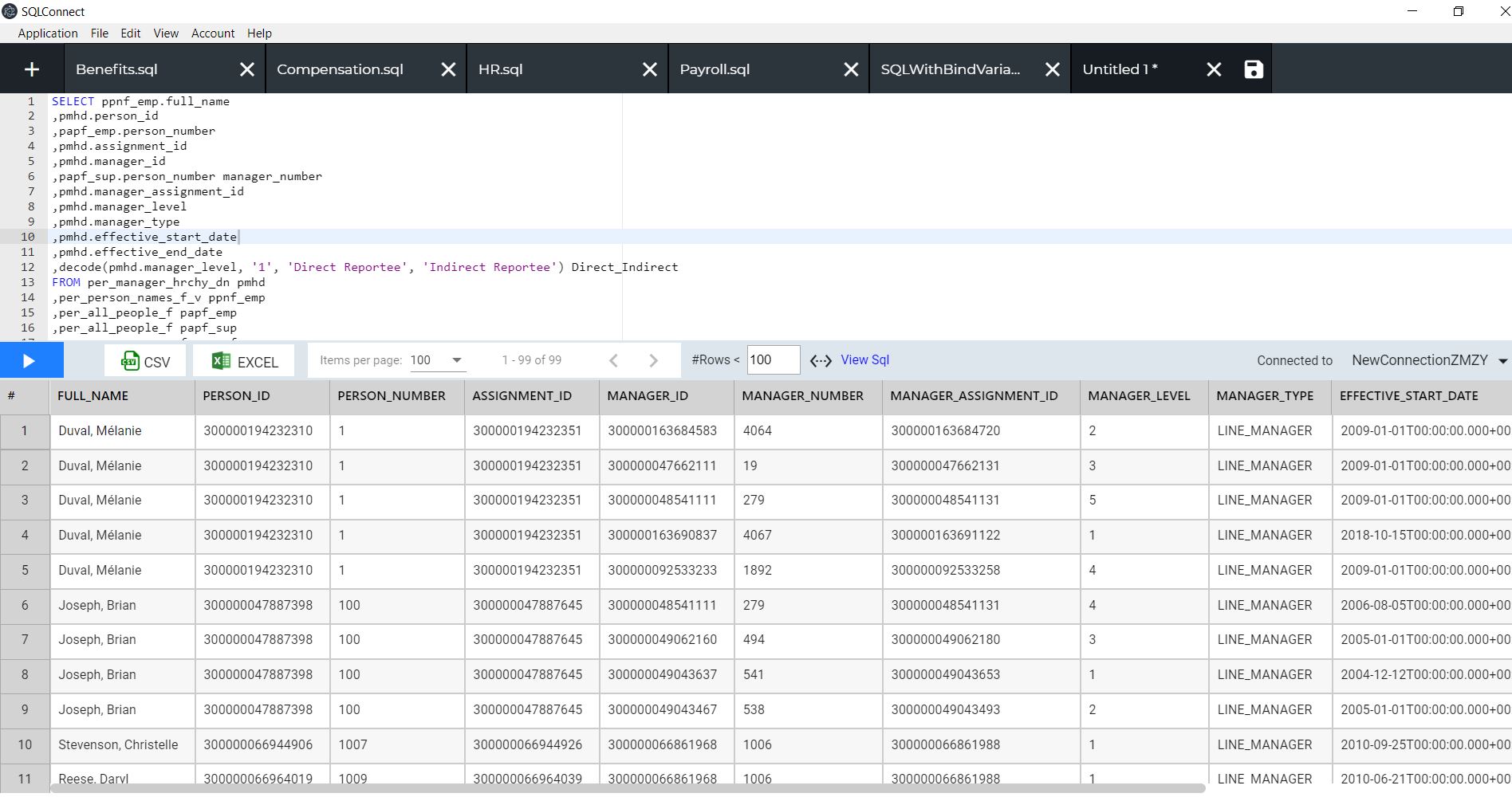Open a new query tab
The width and height of the screenshot is (1512, 801).
pyautogui.click(x=31, y=69)
